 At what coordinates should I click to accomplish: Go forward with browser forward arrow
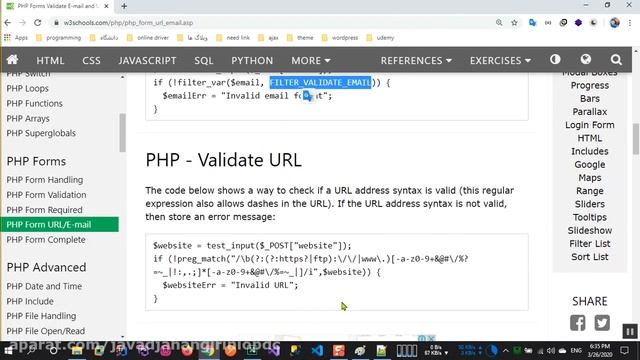coord(22,22)
